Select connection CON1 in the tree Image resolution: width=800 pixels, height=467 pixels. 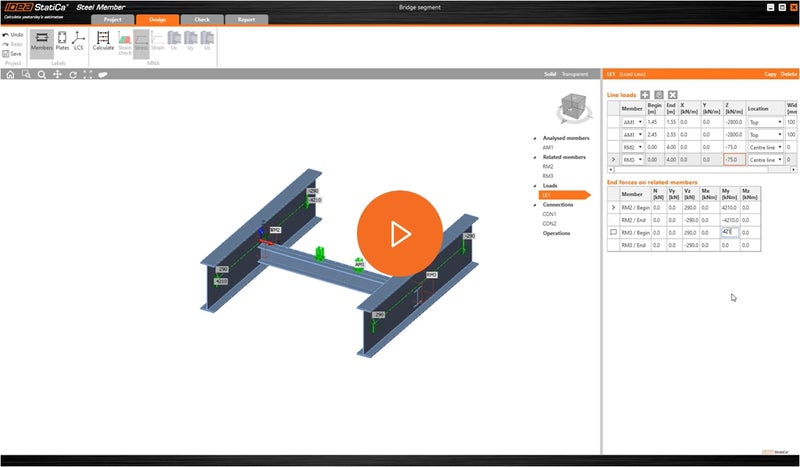click(549, 214)
